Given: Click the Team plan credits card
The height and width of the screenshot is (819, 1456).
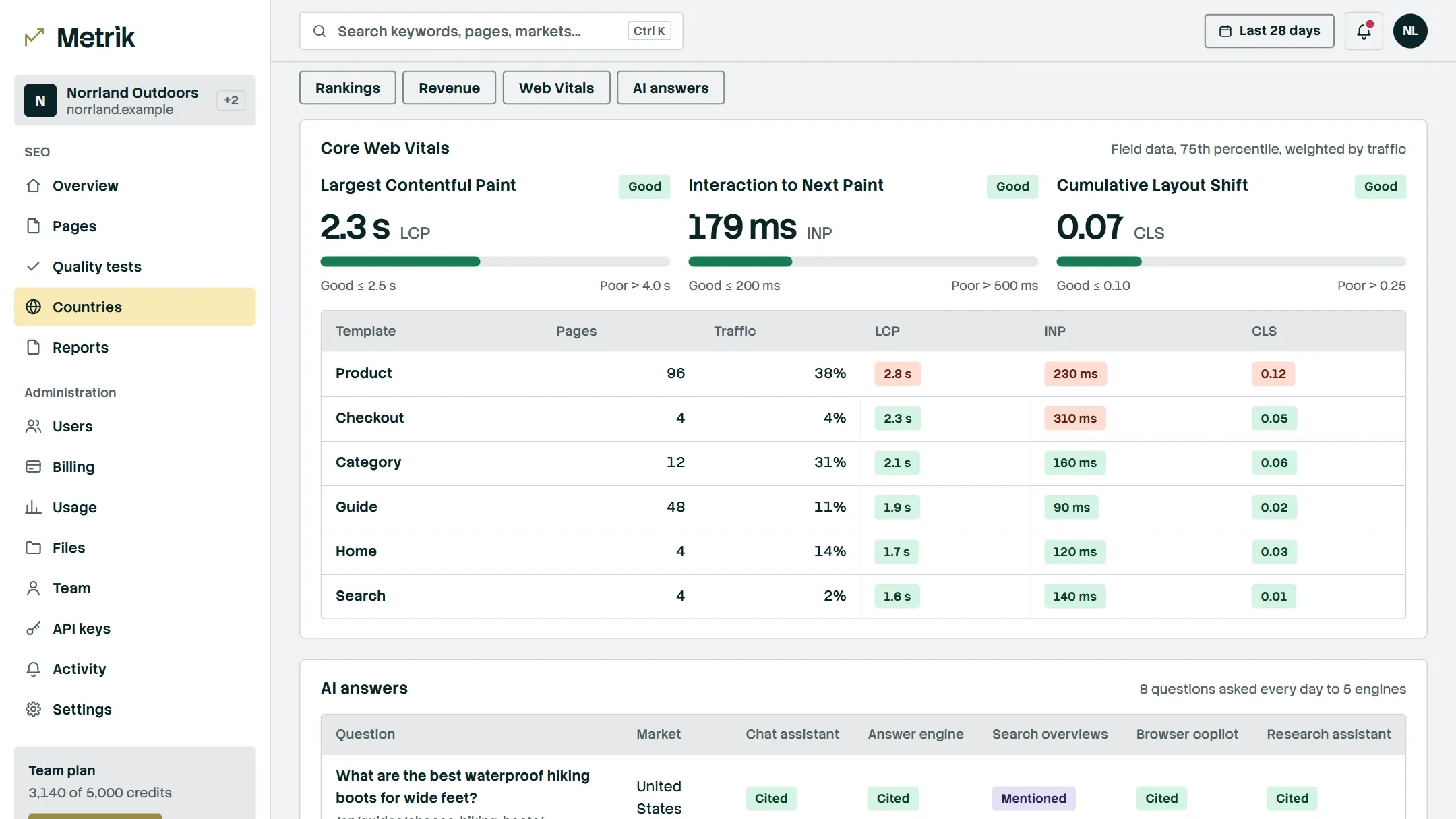Looking at the screenshot, I should click(x=135, y=783).
